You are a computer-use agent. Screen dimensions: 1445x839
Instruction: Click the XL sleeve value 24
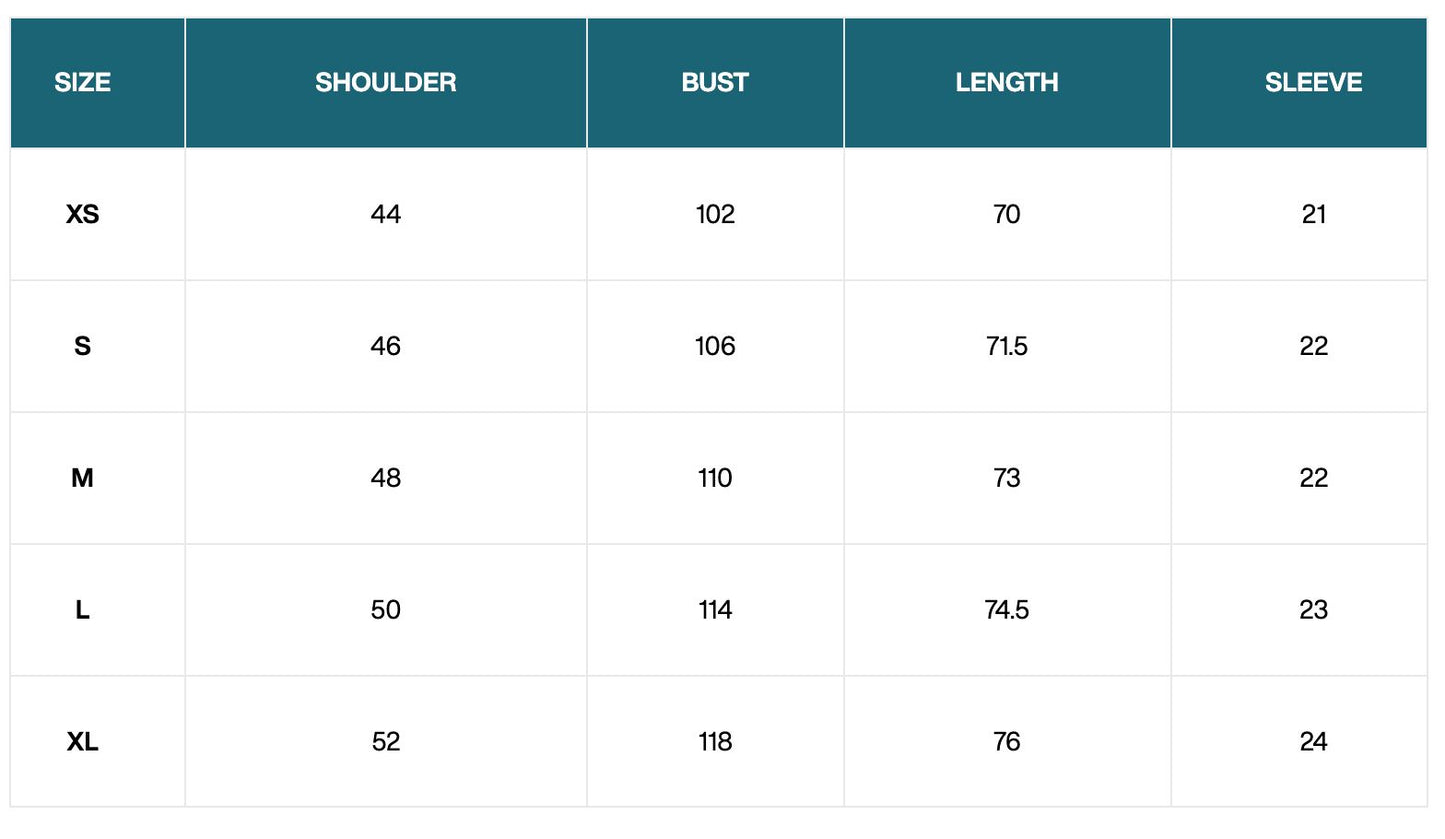pos(1312,742)
